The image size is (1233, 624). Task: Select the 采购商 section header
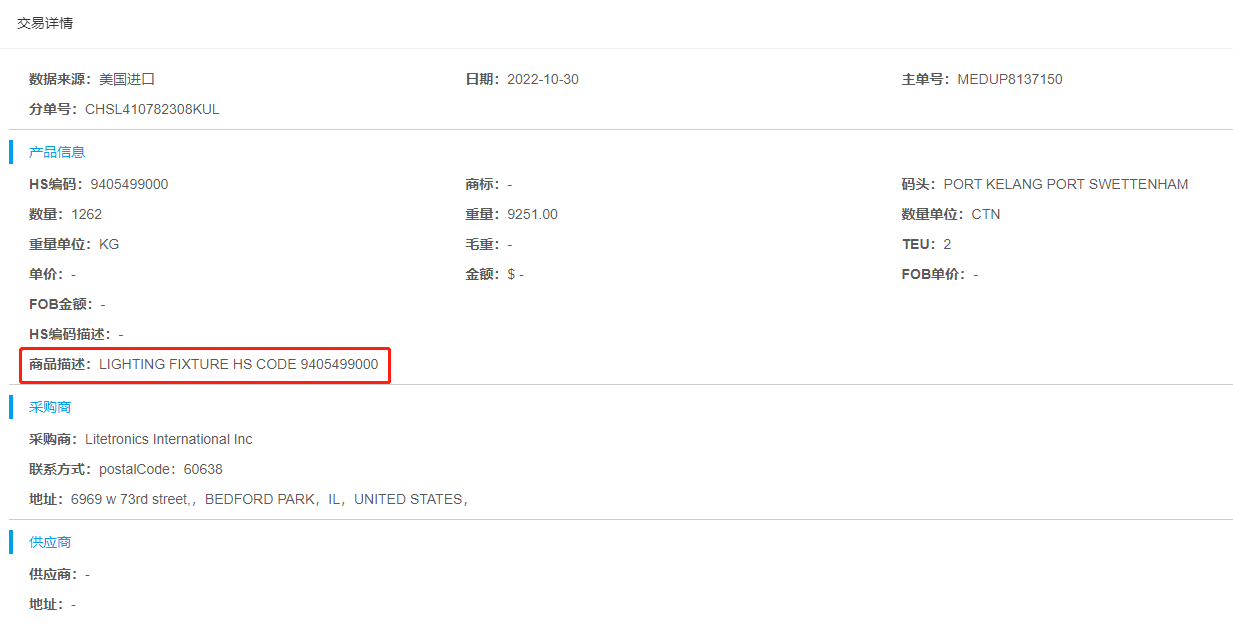[50, 407]
